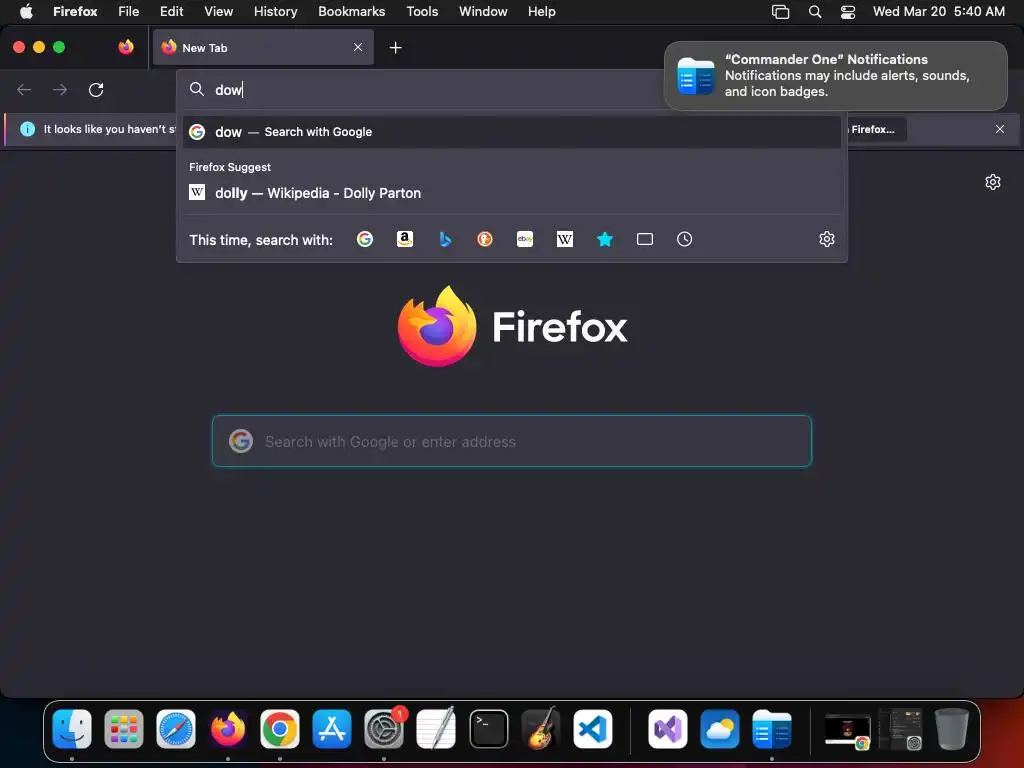The image size is (1024, 768).
Task: Open the Firefox application menu
Action: click(75, 11)
